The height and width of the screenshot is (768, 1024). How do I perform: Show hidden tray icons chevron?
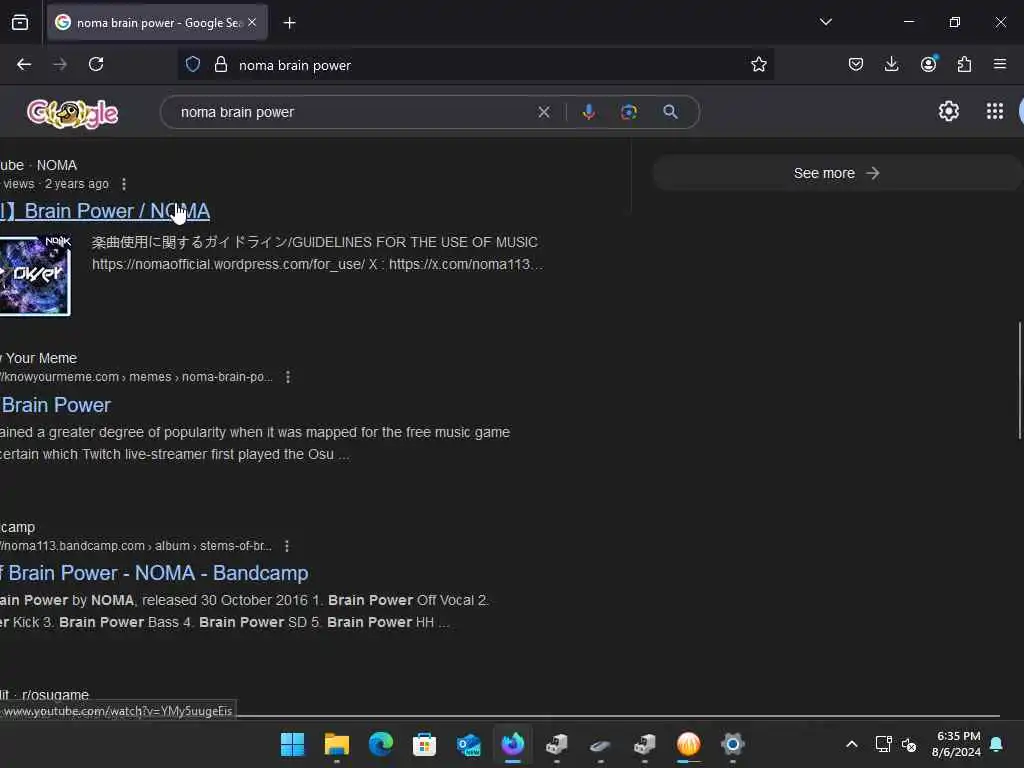[852, 744]
